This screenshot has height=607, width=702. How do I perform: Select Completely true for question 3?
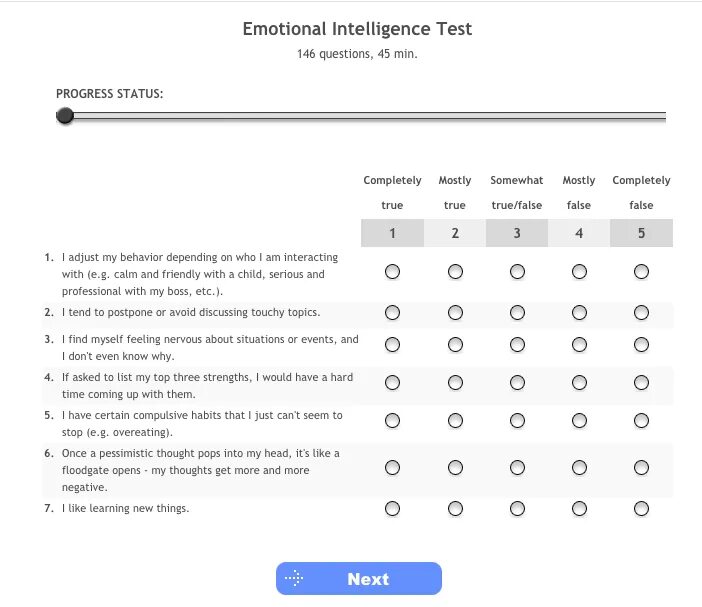point(392,345)
